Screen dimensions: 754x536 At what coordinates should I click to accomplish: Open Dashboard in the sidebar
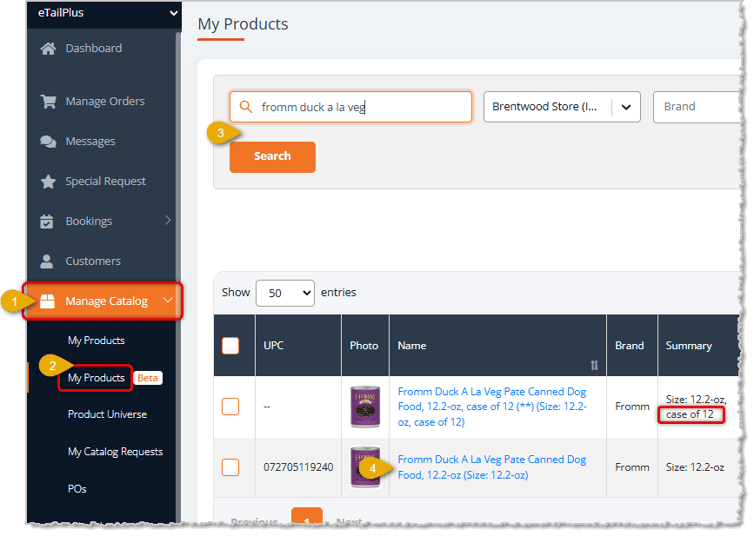point(94,49)
